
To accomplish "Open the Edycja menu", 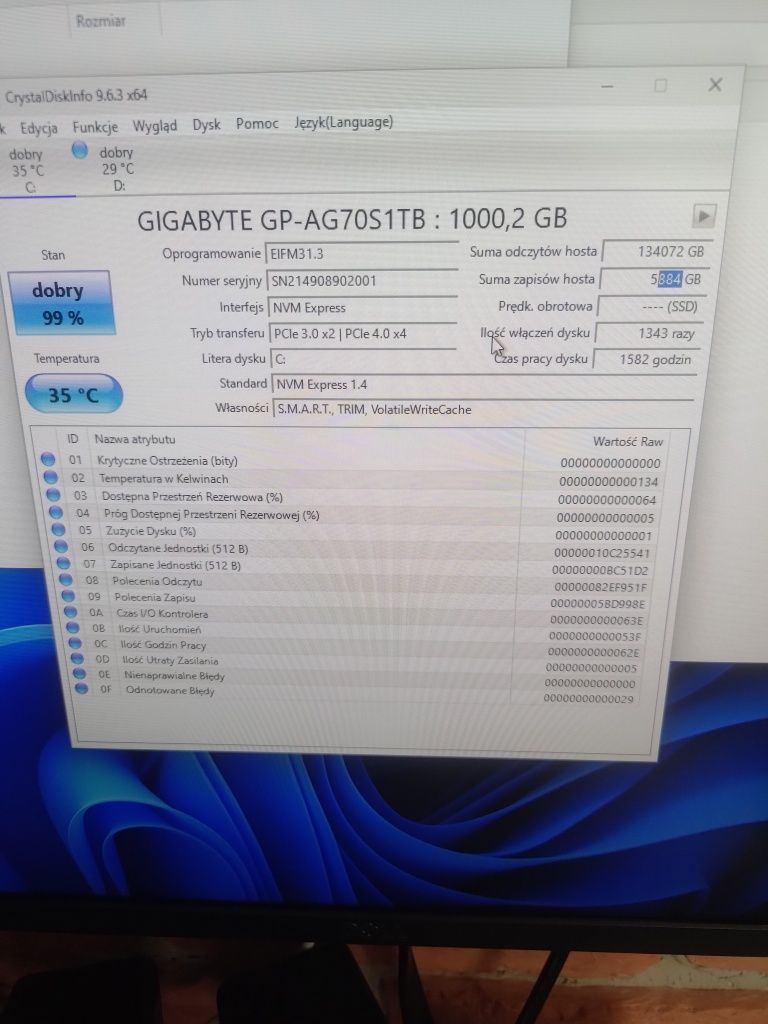I will pyautogui.click(x=39, y=127).
